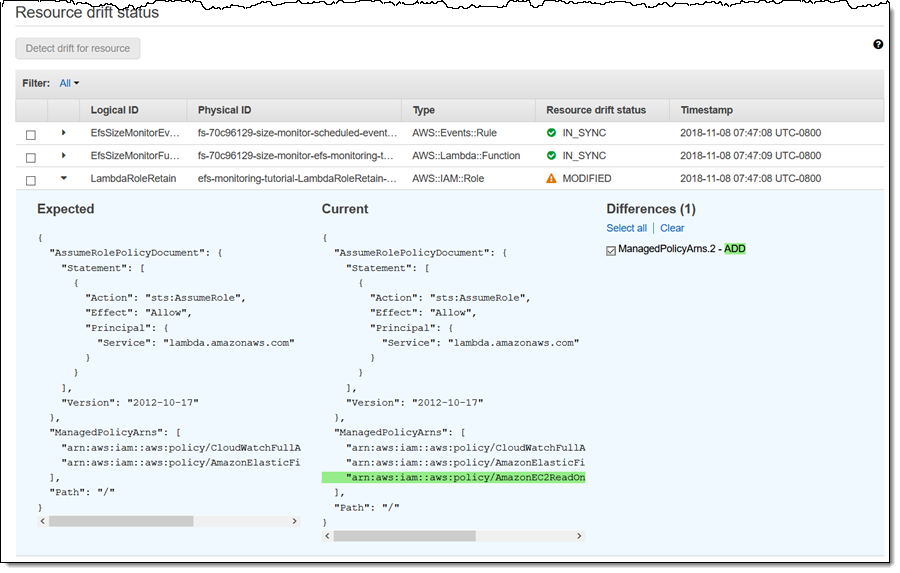Viewport: 900px width, 573px height.
Task: Click the orange MODIFIED warning icon
Action: coord(551,179)
